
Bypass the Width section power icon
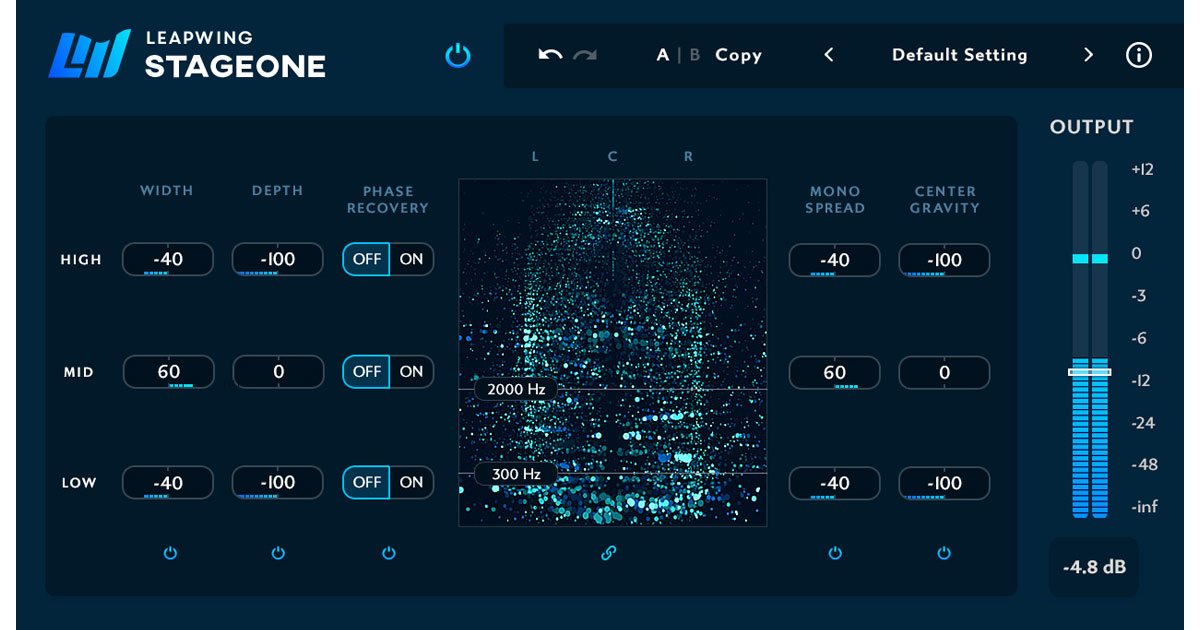(x=168, y=552)
